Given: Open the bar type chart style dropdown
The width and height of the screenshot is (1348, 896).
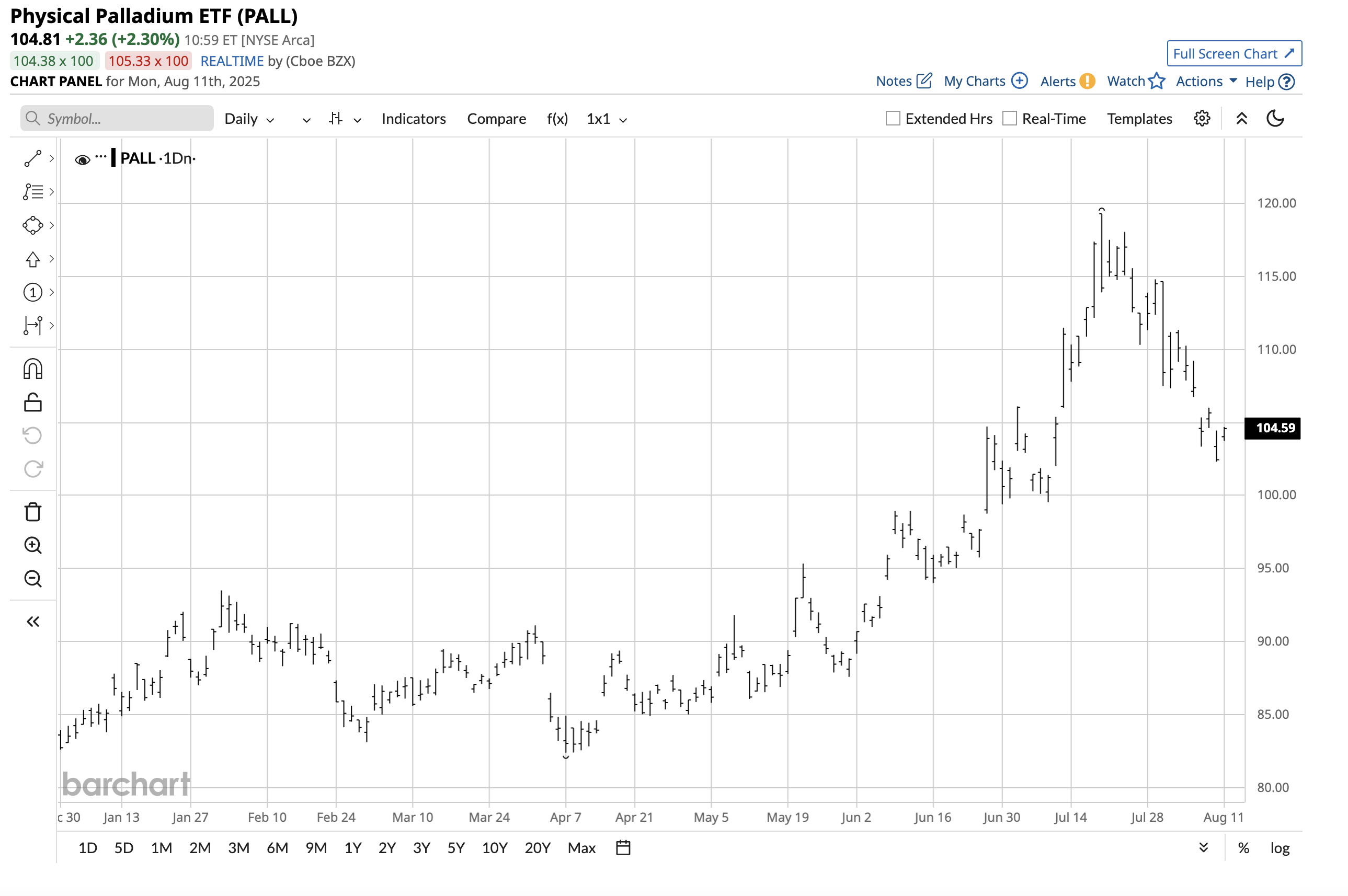Looking at the screenshot, I should point(345,118).
